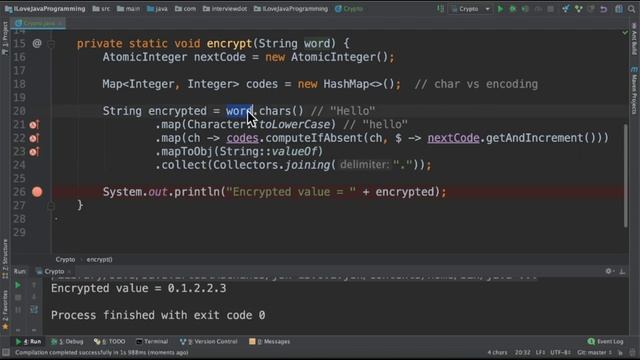Viewport: 640px width, 360px height.
Task: Click the nextCode link on line 22
Action: coord(453,138)
